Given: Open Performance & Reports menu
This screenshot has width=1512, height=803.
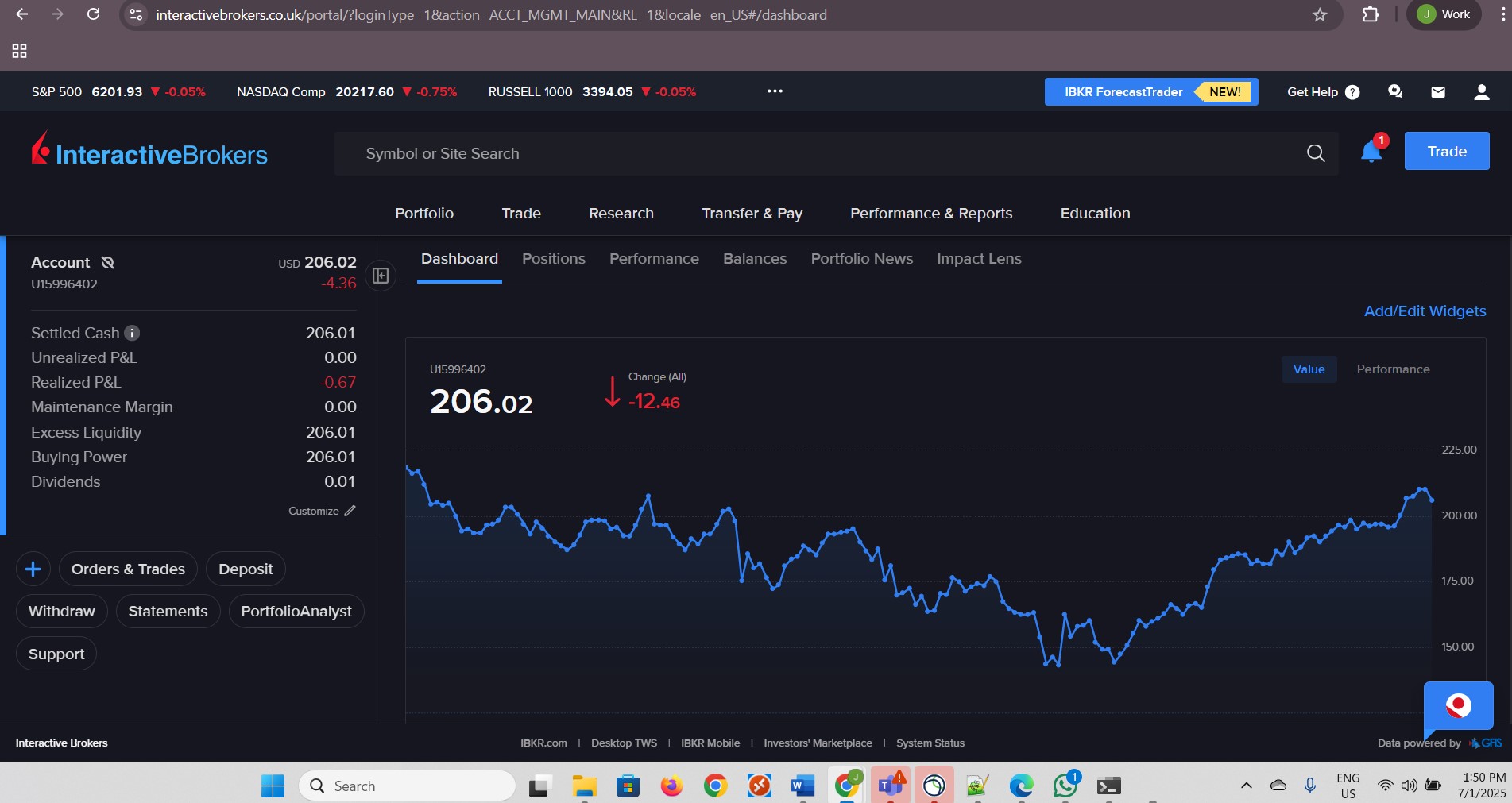Looking at the screenshot, I should click(x=931, y=213).
